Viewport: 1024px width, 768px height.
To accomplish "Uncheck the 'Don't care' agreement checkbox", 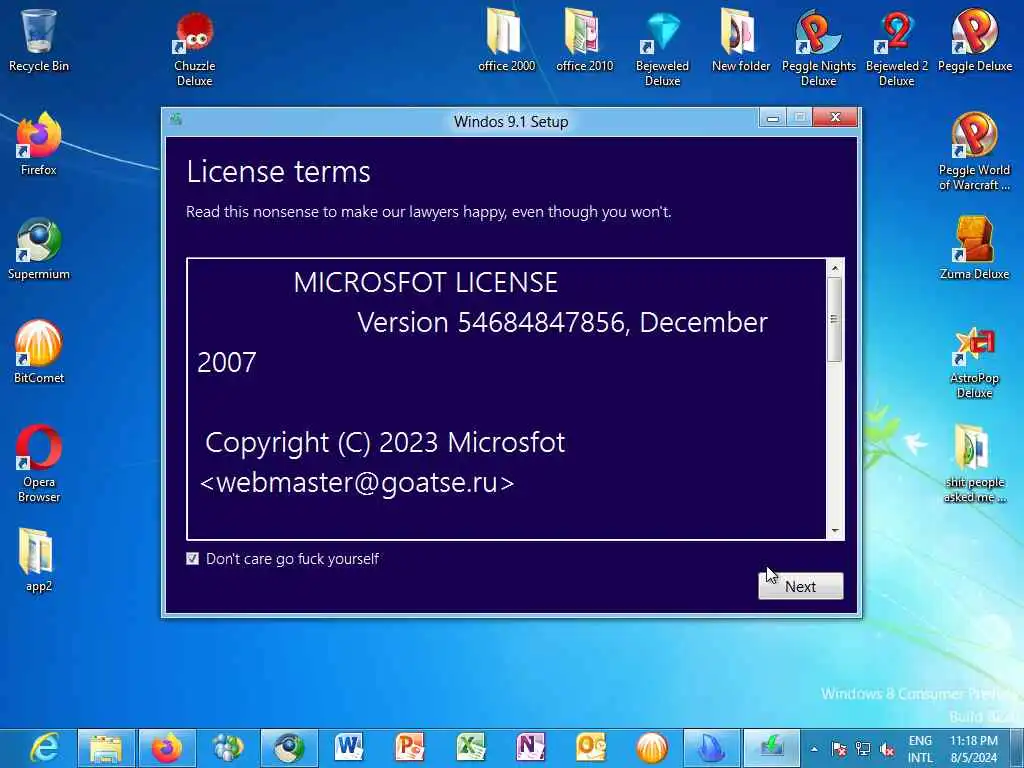I will [193, 558].
